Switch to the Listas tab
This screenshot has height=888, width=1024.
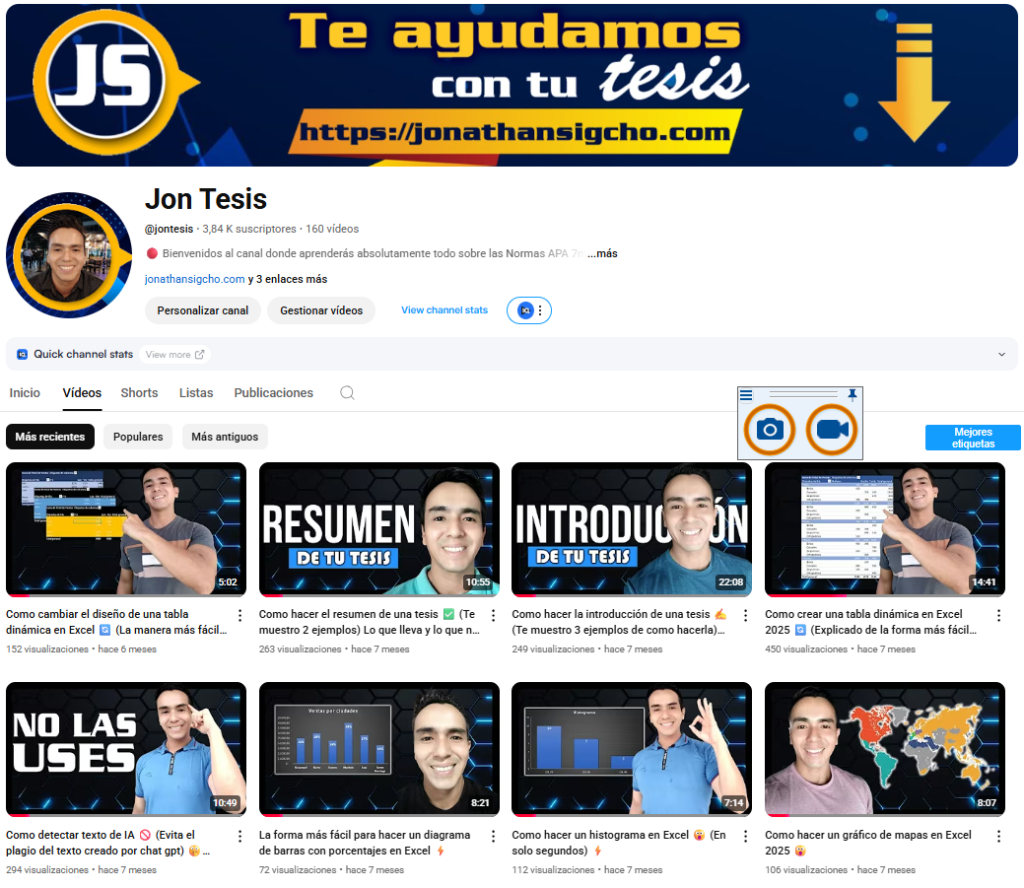pos(196,393)
